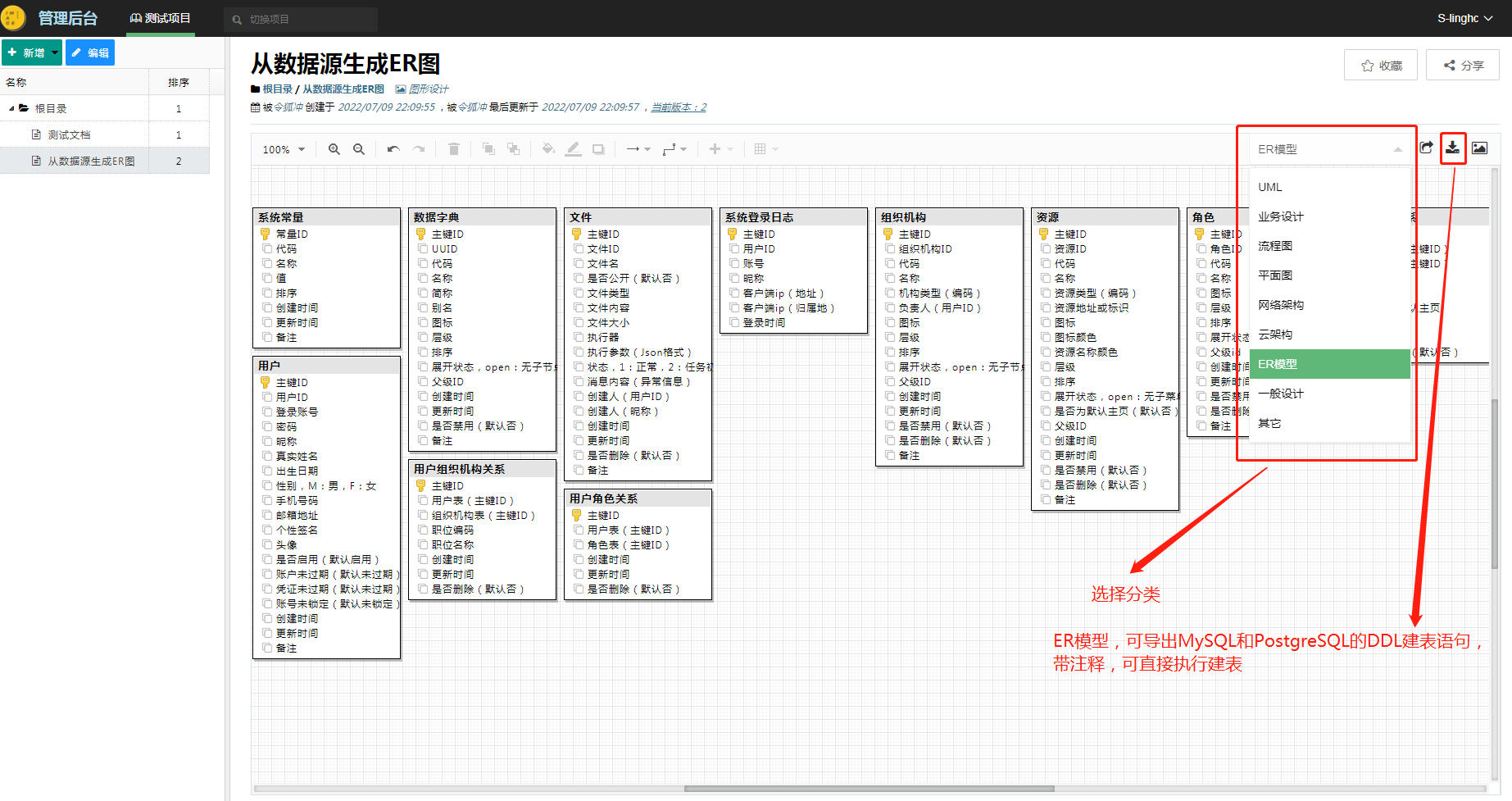Screen dimensions: 1512x801
Task: Open the 100% zoom level dropdown
Action: click(x=284, y=149)
